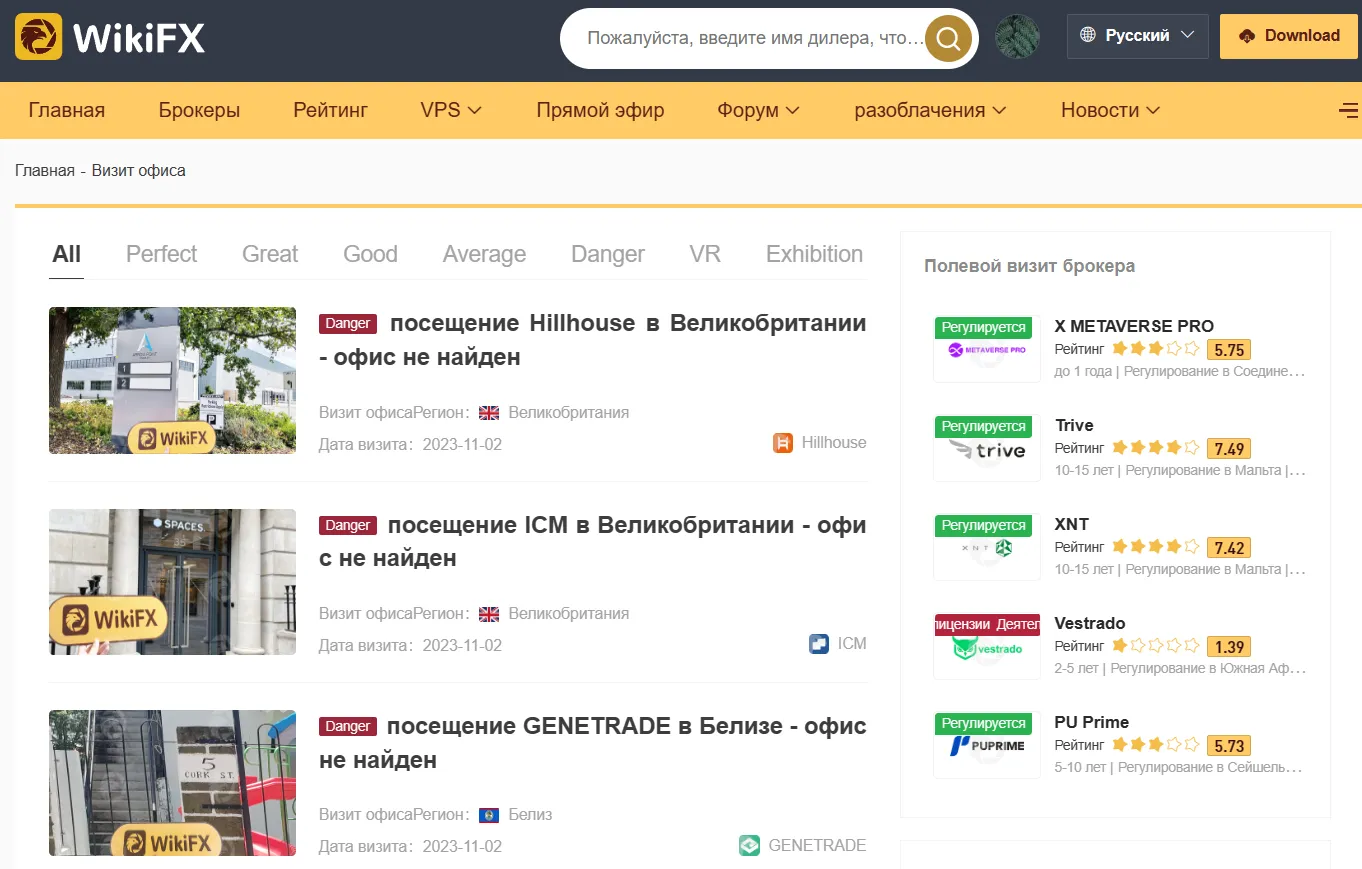1362x869 pixels.
Task: Click the magnifier search button
Action: pos(948,39)
